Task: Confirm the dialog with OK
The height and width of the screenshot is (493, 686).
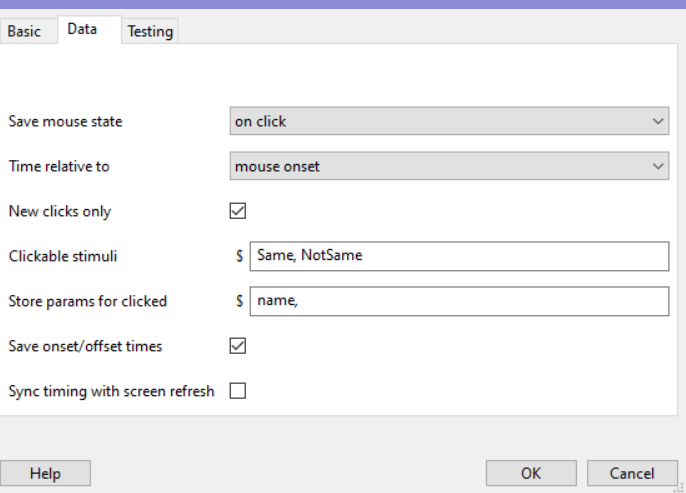Action: (x=531, y=473)
